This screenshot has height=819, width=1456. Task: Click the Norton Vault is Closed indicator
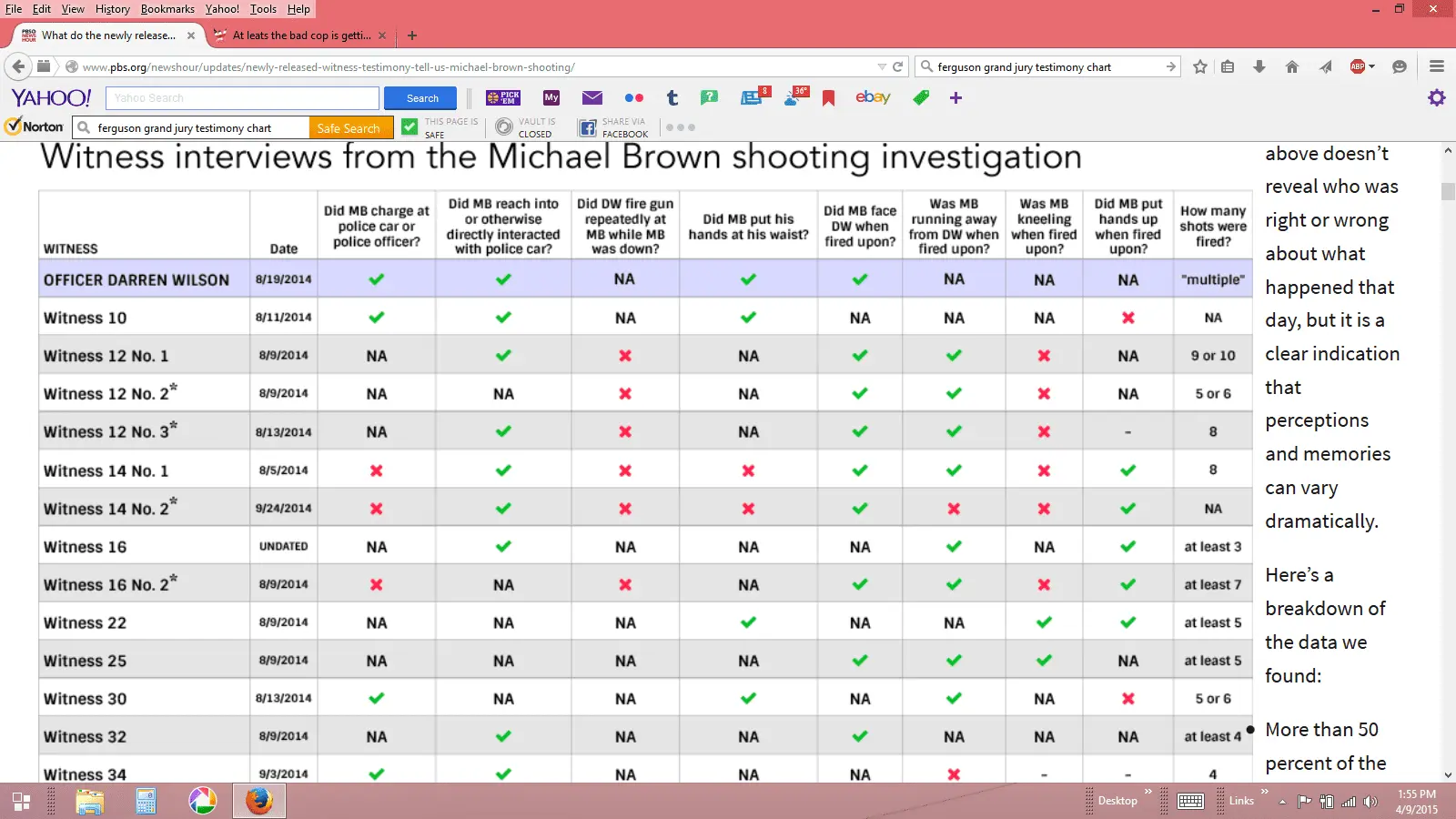504,127
